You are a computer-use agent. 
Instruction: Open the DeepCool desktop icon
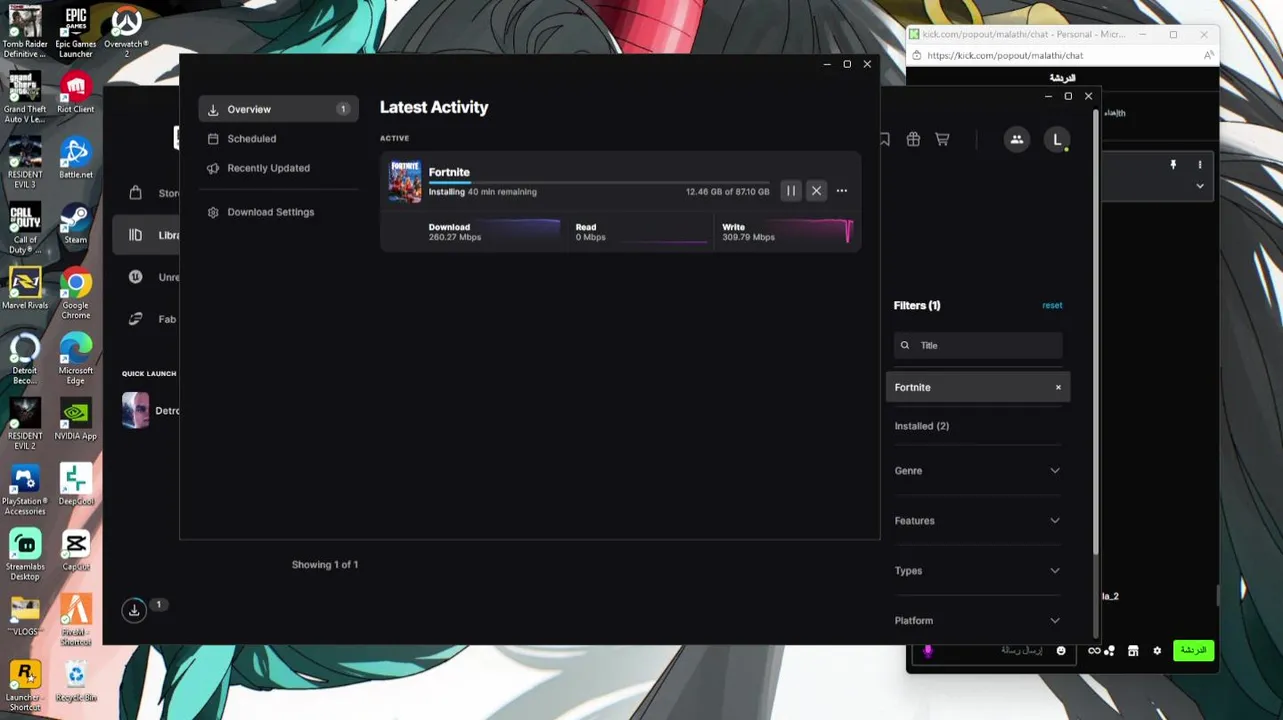coord(75,485)
